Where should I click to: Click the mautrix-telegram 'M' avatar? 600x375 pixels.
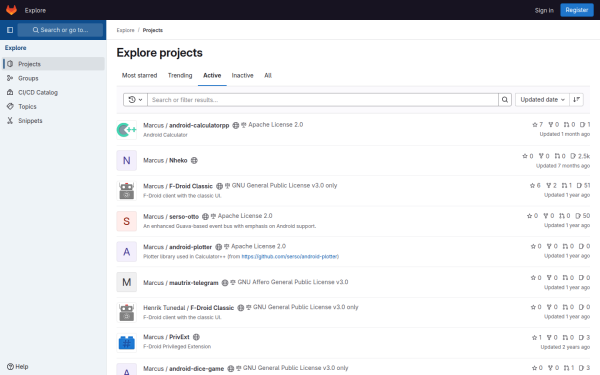click(127, 282)
